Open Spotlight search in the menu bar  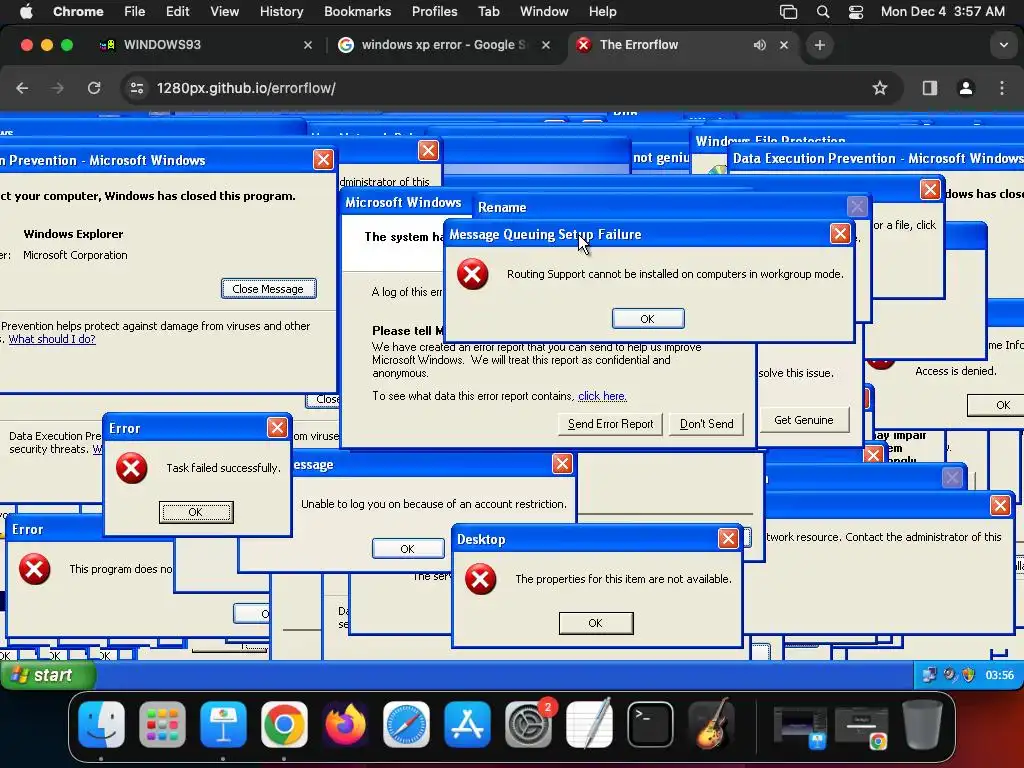[x=823, y=12]
